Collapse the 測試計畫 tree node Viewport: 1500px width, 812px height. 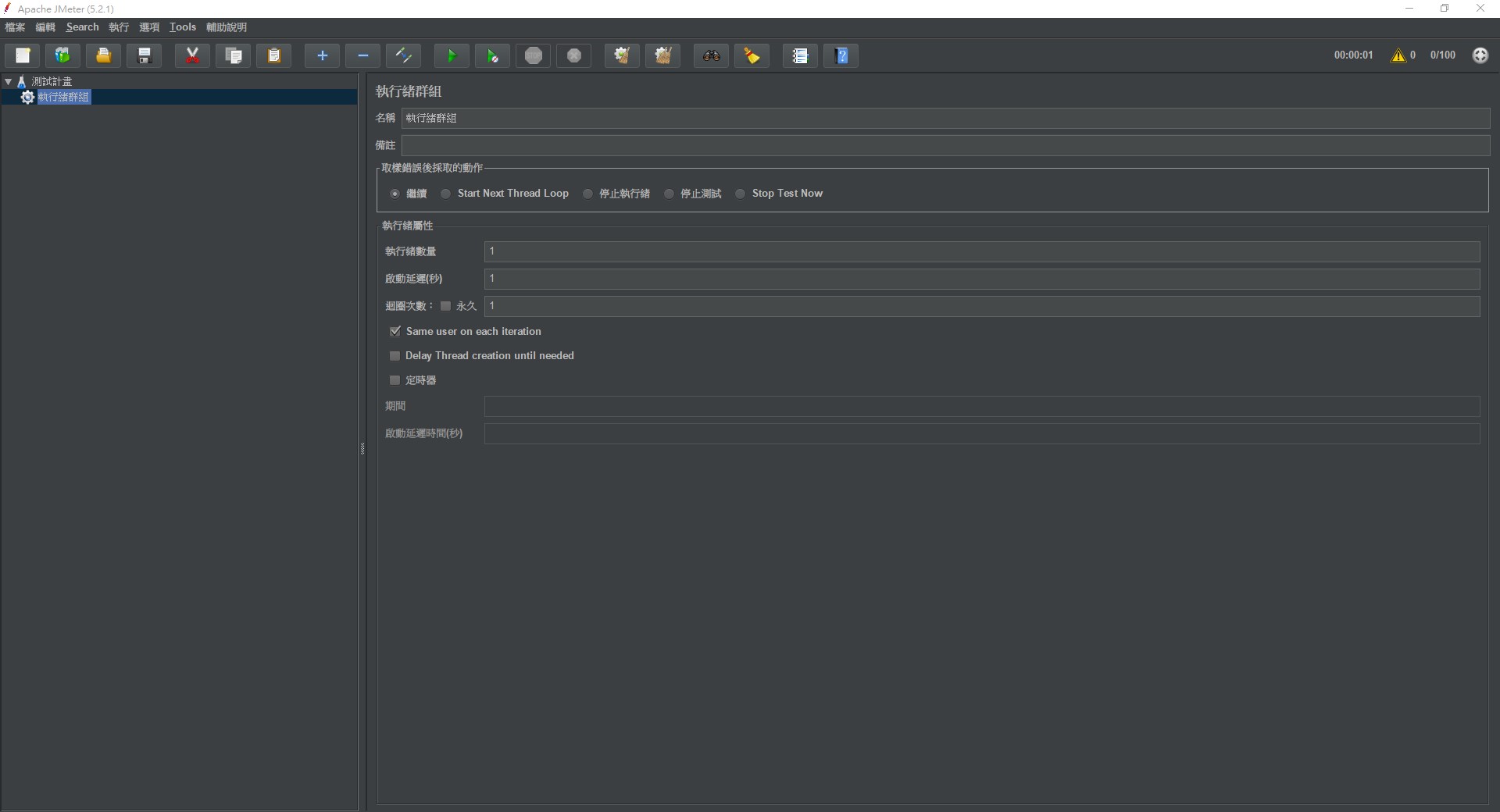click(9, 81)
